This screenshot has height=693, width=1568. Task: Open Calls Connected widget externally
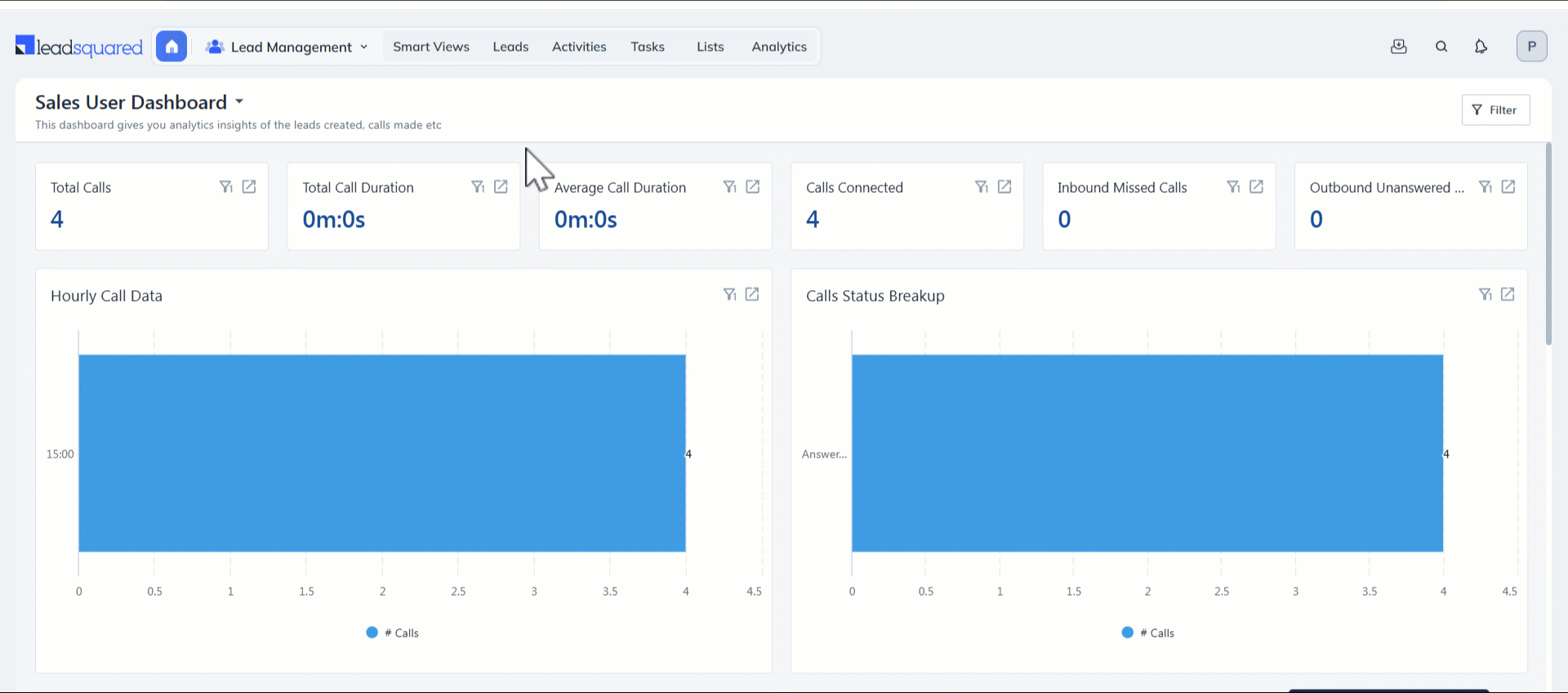(x=1004, y=187)
